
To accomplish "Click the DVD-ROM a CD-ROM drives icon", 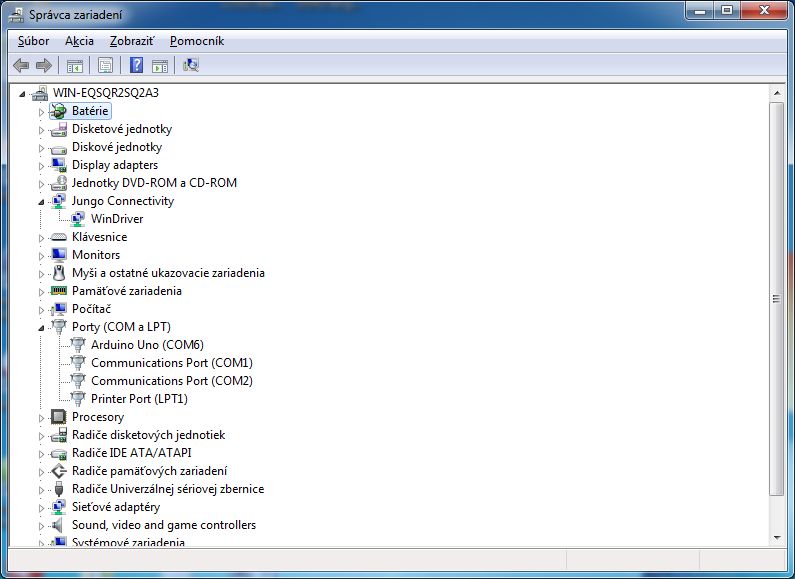I will (59, 183).
